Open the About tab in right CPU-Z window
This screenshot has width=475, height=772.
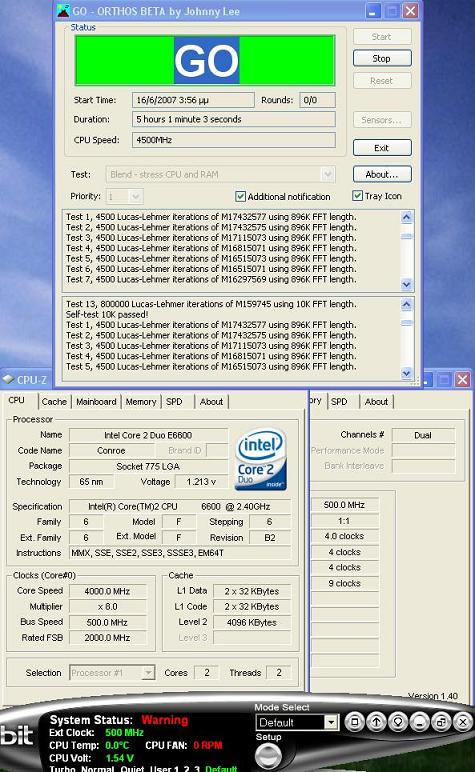376,402
